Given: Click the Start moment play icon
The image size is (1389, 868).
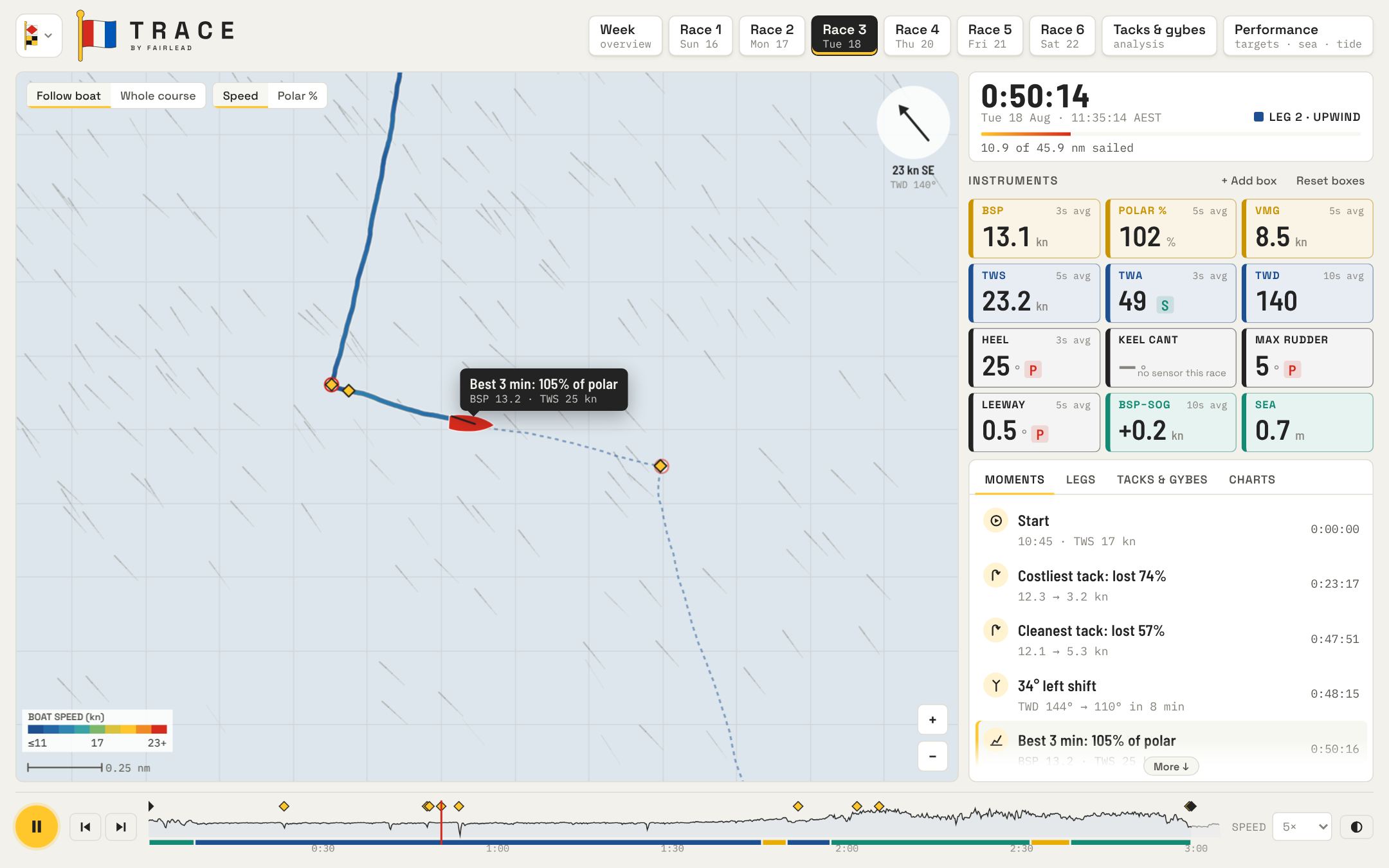Looking at the screenshot, I should pyautogui.click(x=995, y=521).
